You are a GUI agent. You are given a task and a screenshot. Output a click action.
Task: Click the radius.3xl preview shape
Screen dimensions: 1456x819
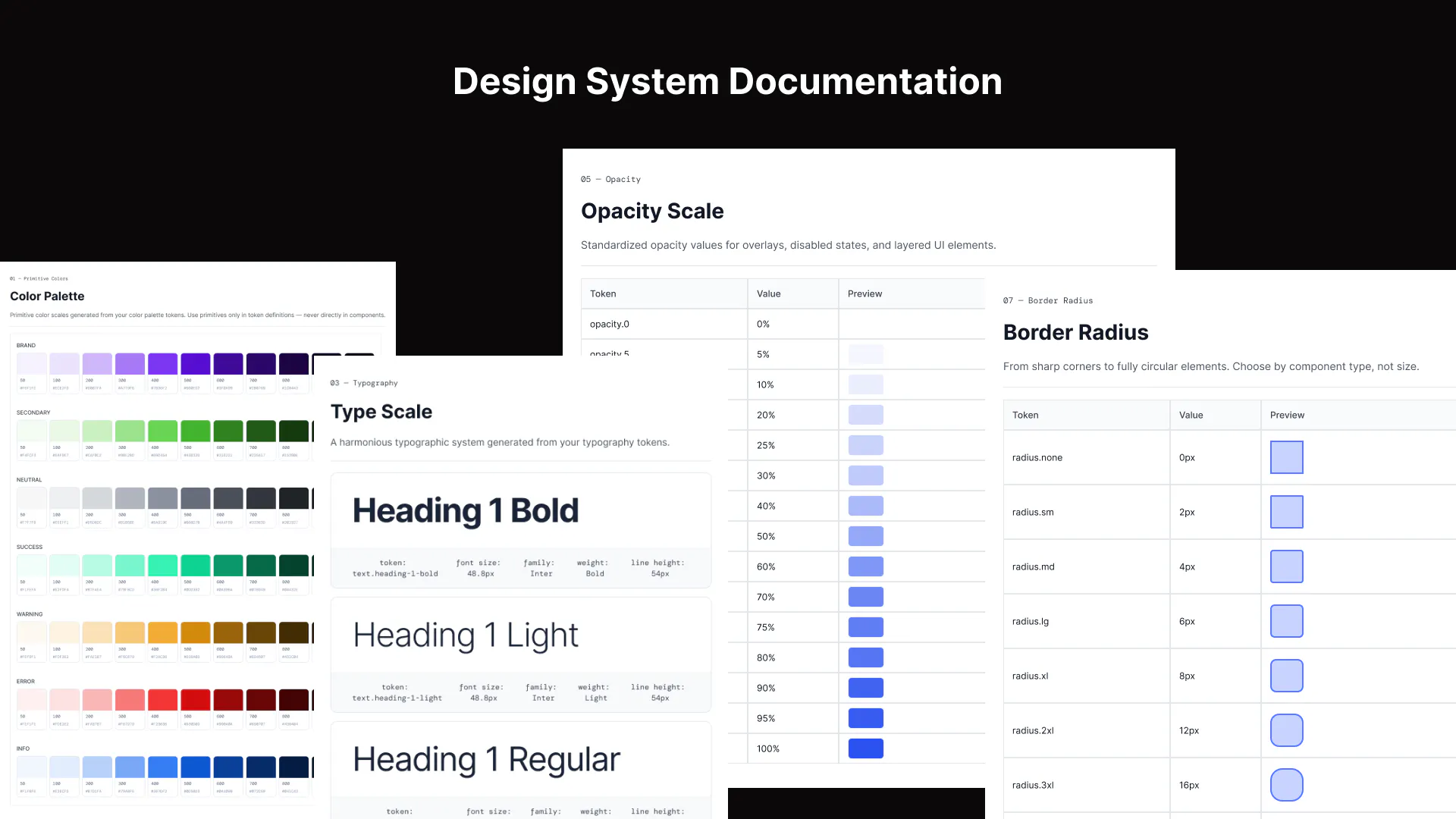1287,785
